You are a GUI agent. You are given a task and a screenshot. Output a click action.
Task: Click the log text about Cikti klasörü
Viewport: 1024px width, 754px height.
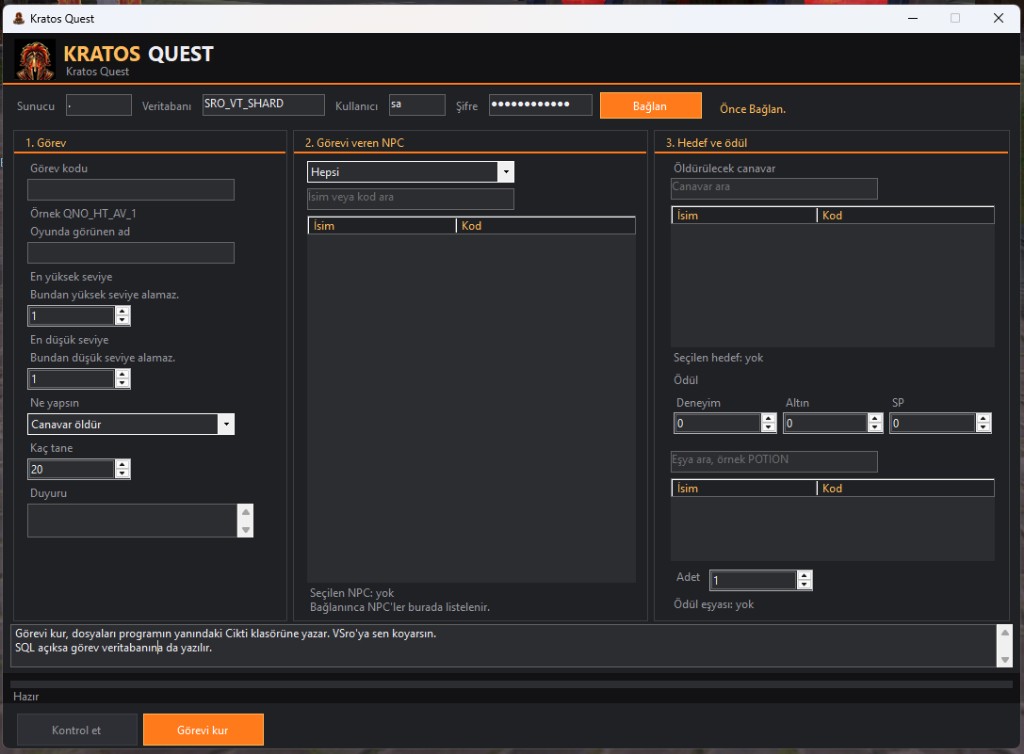[x=225, y=633]
